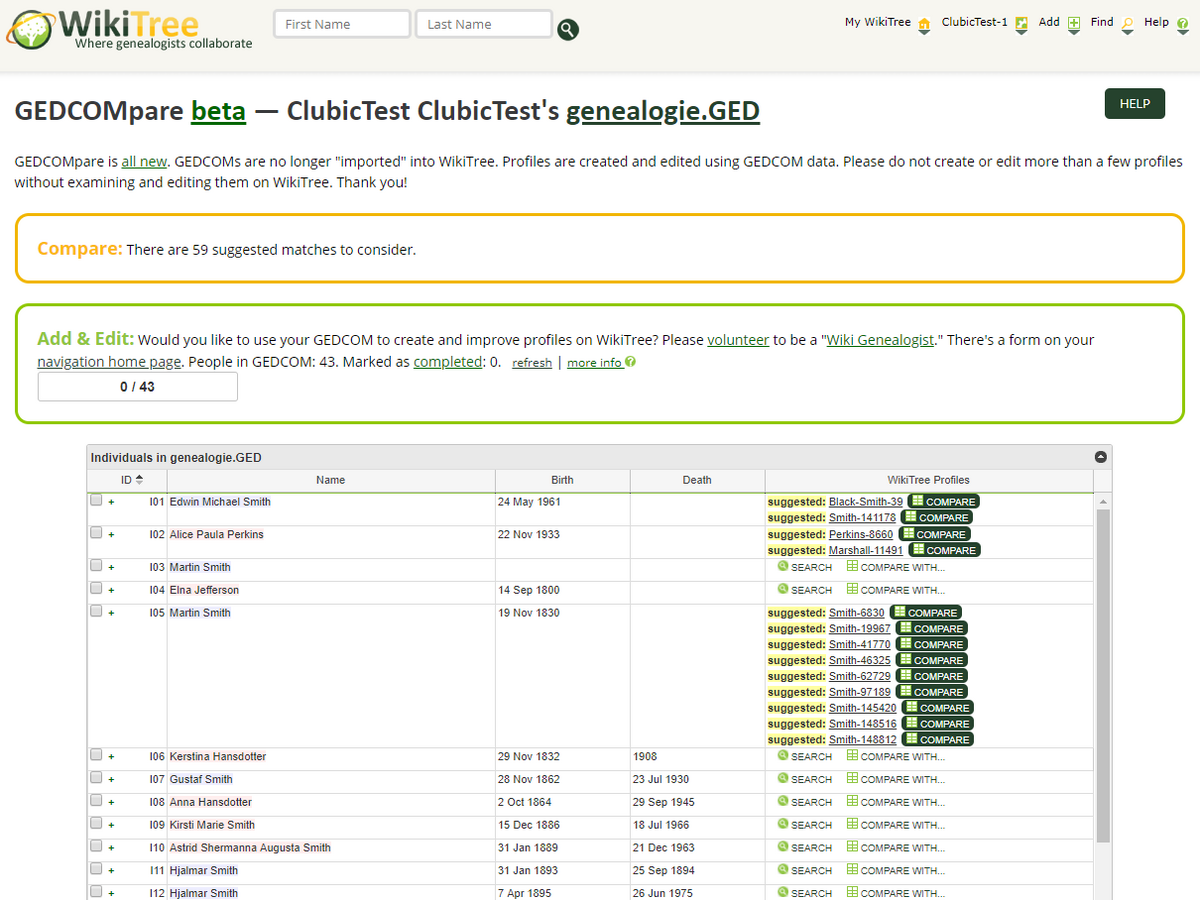Screen dimensions: 1200x900
Task: Expand row I05 Martin Smith with plus
Action: click(111, 613)
